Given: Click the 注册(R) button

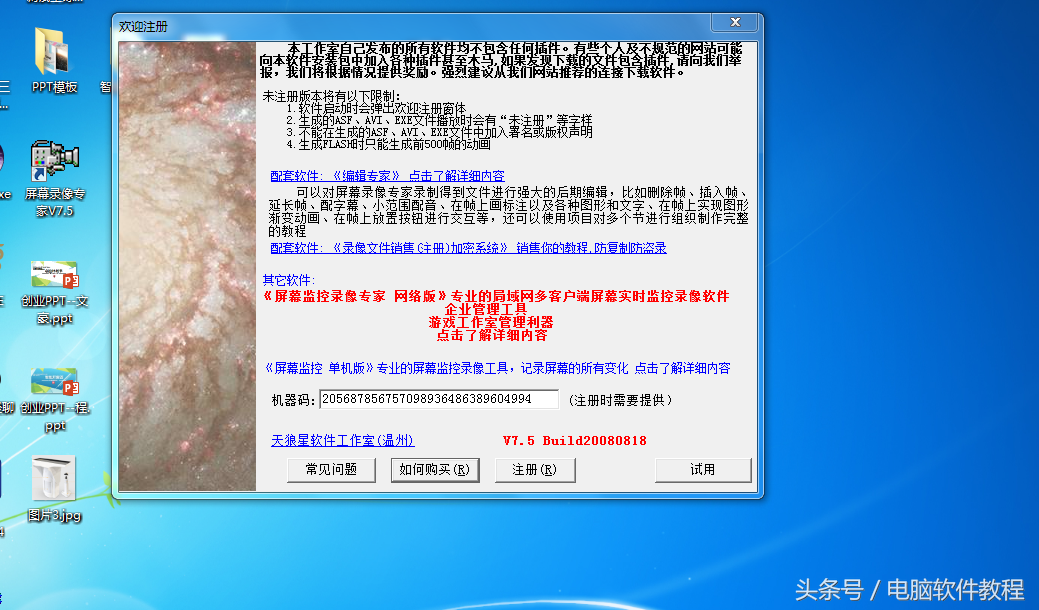Looking at the screenshot, I should (535, 470).
